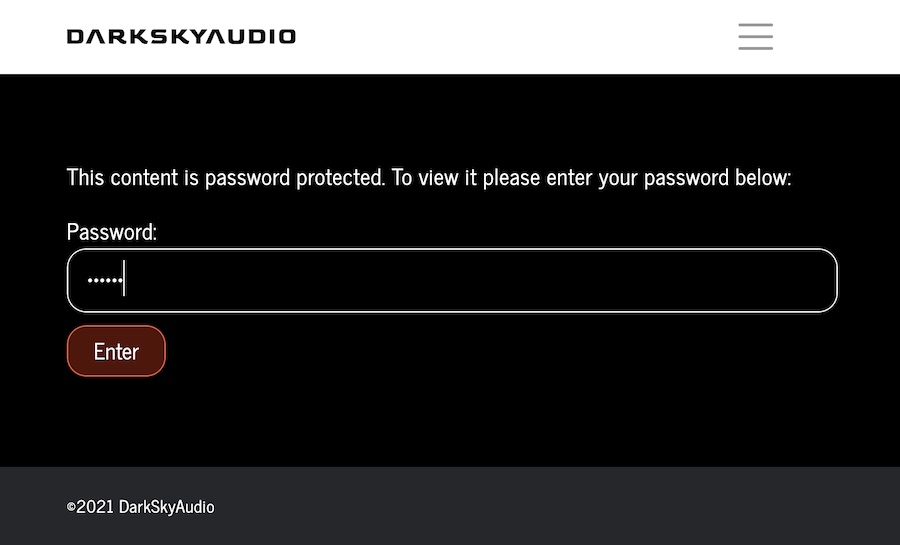
Task: Focus the masked password dots in field
Action: [x=104, y=280]
